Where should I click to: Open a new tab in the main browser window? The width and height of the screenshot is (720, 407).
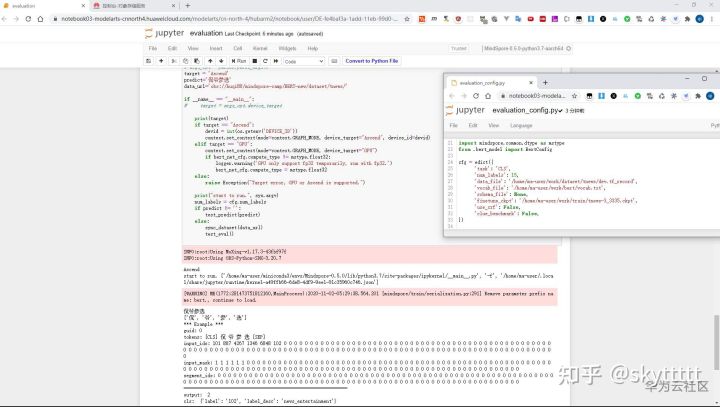[x=187, y=6]
